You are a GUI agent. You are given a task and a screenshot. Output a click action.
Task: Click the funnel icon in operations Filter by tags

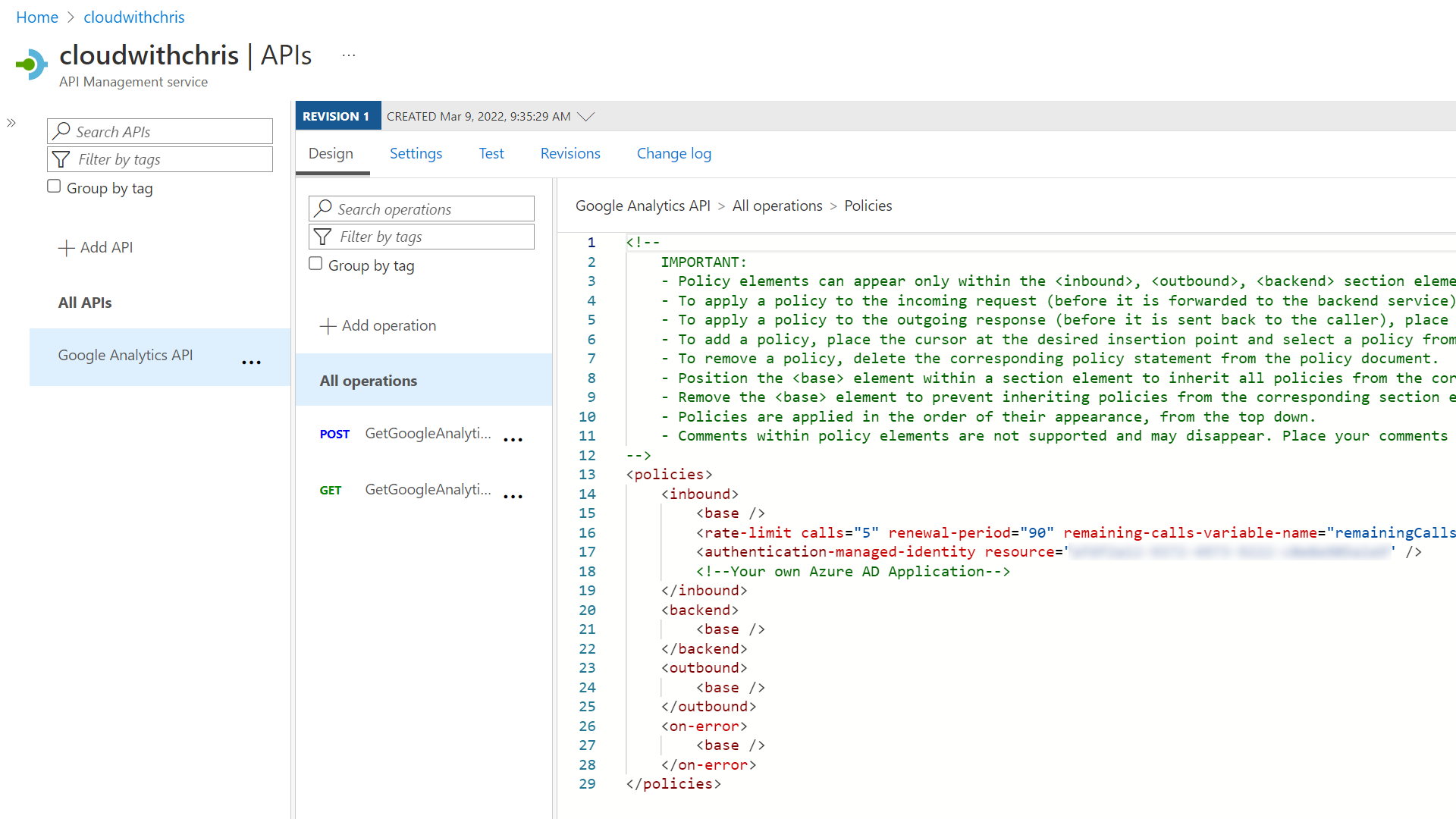322,237
